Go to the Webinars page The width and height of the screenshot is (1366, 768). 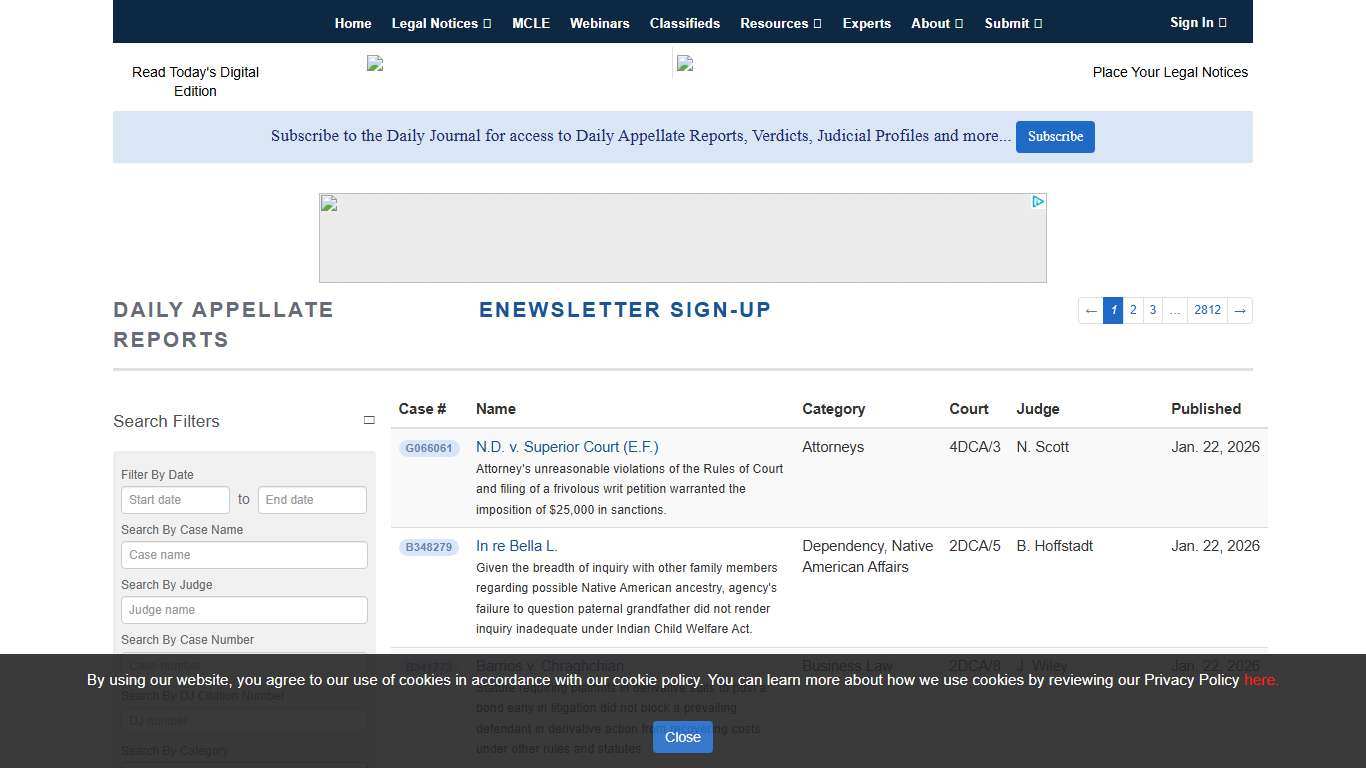pos(599,23)
